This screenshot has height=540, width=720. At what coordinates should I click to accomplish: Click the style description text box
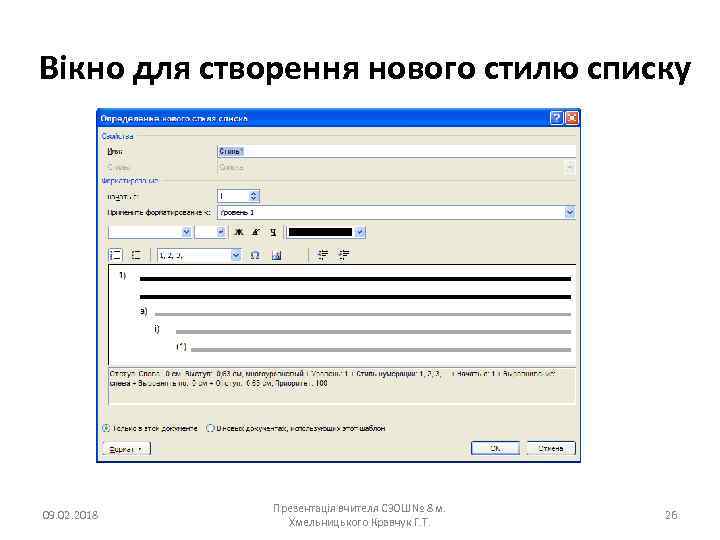pyautogui.click(x=342, y=386)
